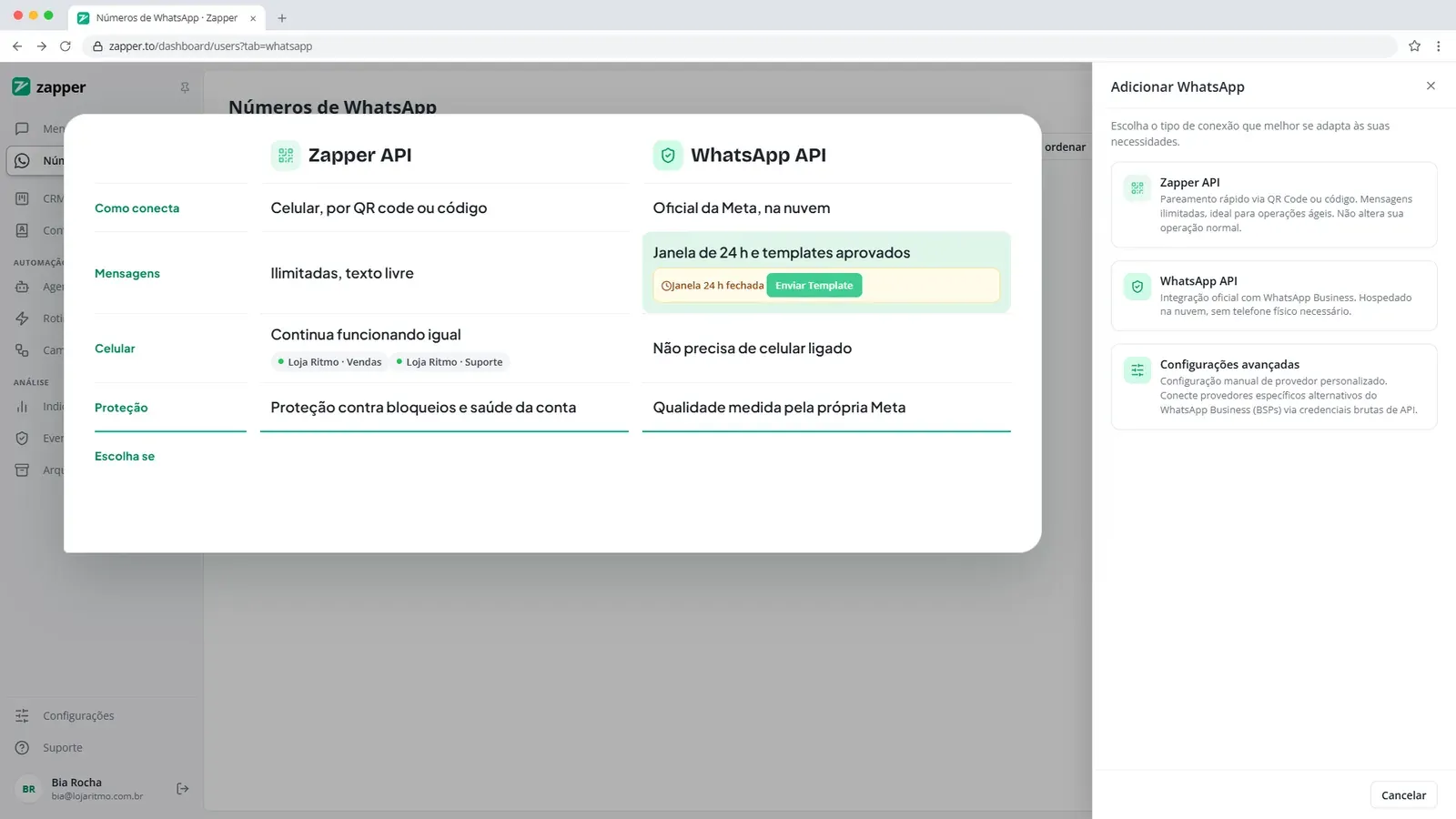This screenshot has width=1456, height=819.
Task: Click the Zapper logo in sidebar
Action: pyautogui.click(x=49, y=87)
